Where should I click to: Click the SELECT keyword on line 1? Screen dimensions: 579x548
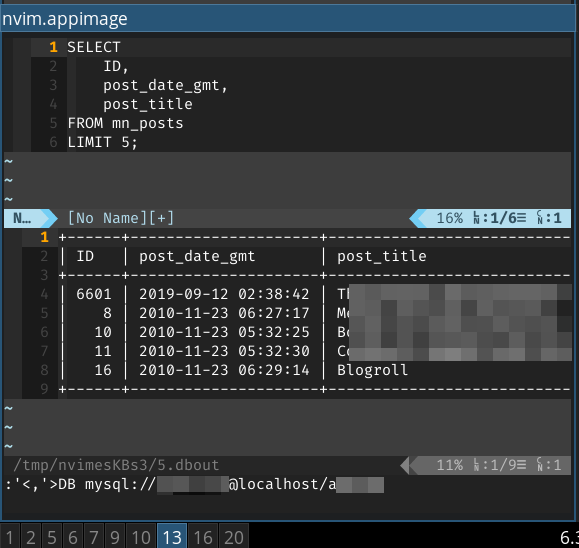pyautogui.click(x=94, y=47)
